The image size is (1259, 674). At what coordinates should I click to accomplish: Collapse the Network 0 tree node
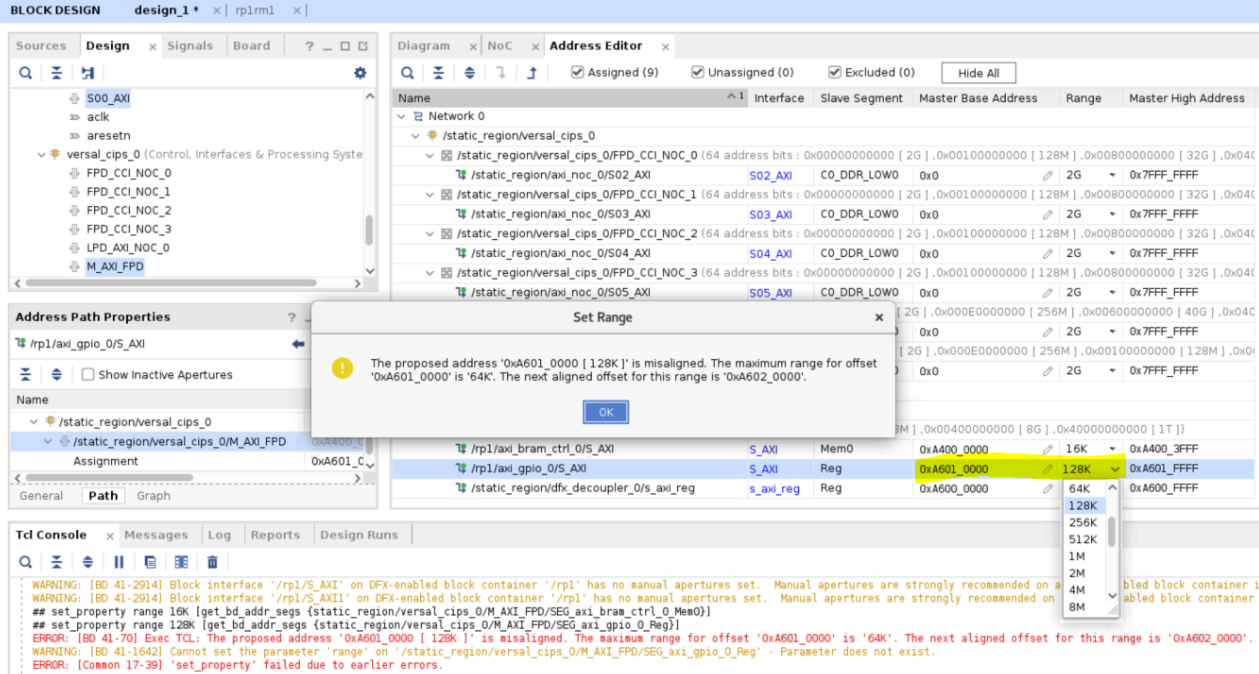[402, 116]
